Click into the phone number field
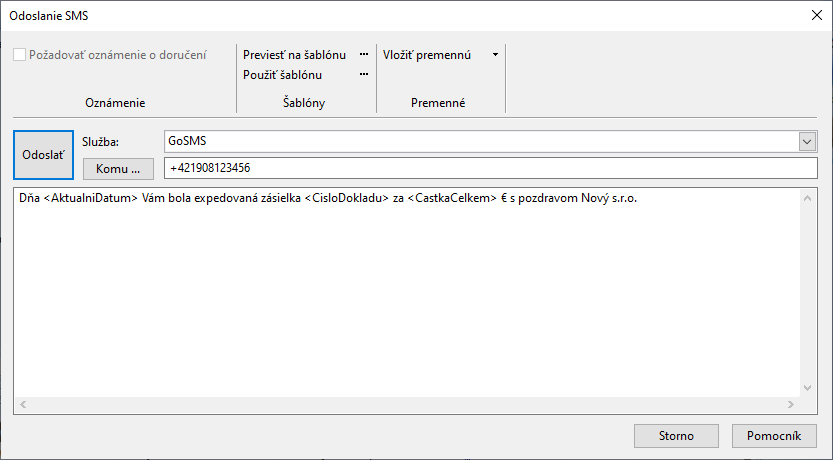Viewport: 833px width, 460px height. pos(490,168)
